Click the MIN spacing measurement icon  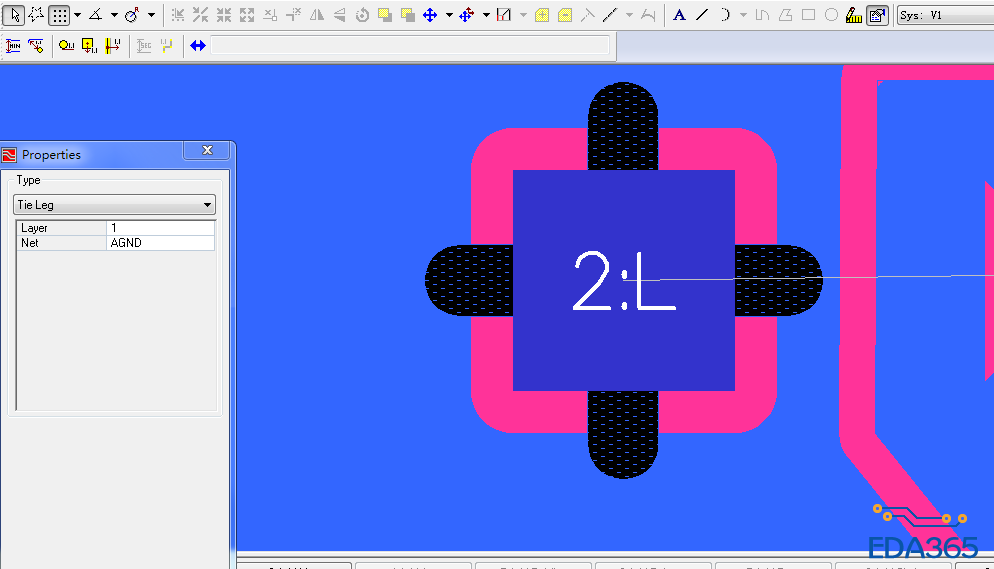tap(14, 45)
